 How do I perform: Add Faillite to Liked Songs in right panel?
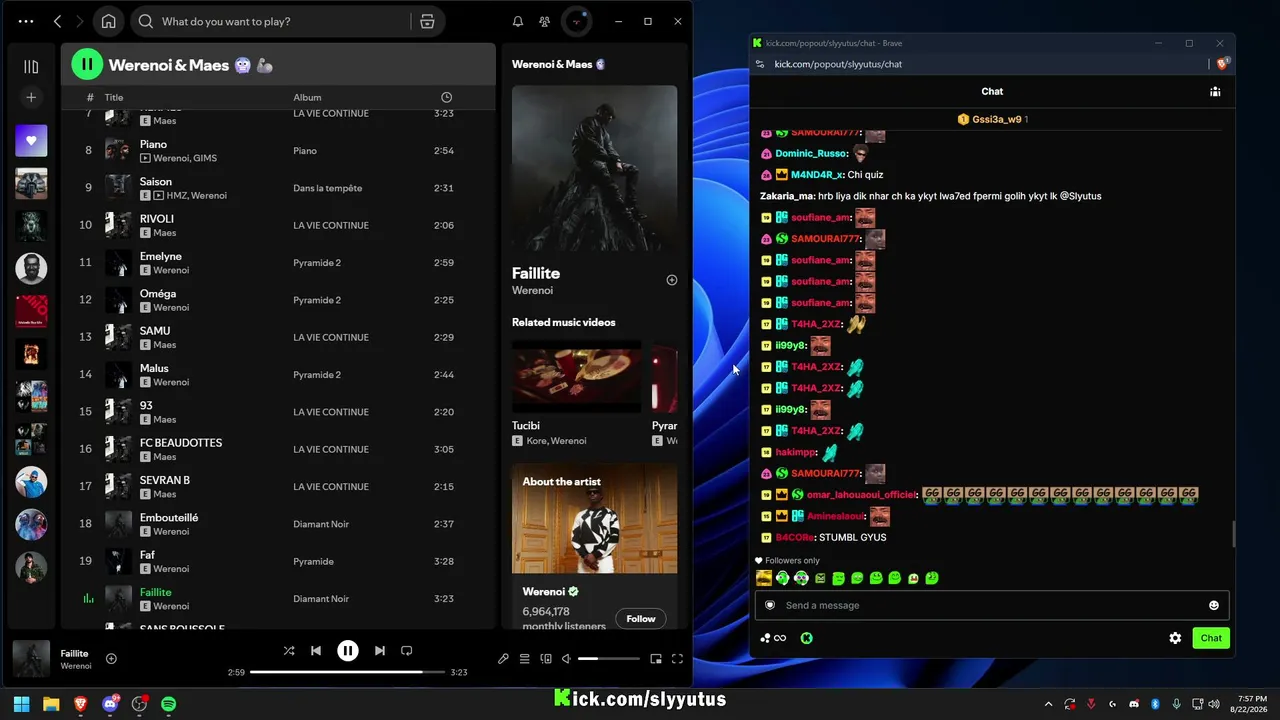coord(672,280)
